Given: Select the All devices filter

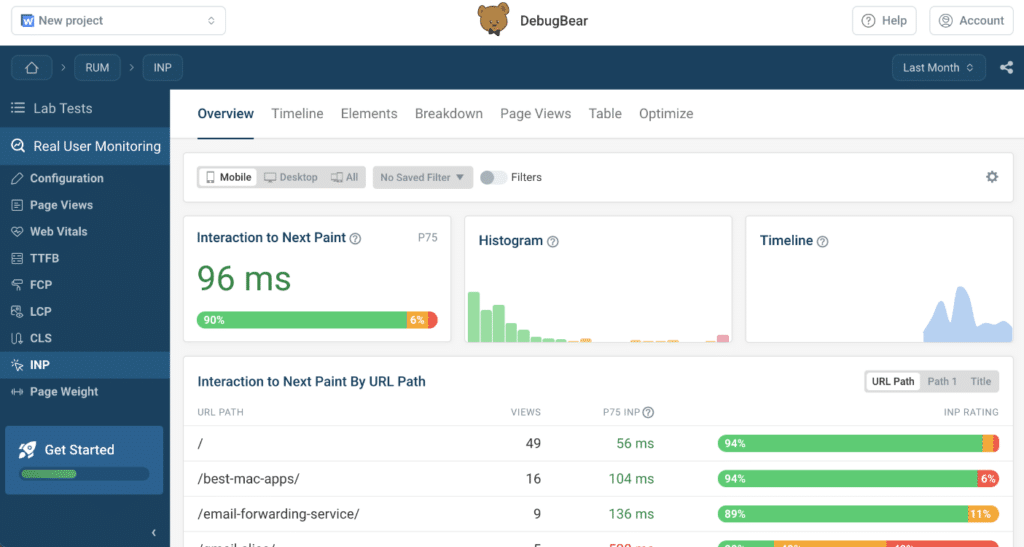Looking at the screenshot, I should point(344,177).
